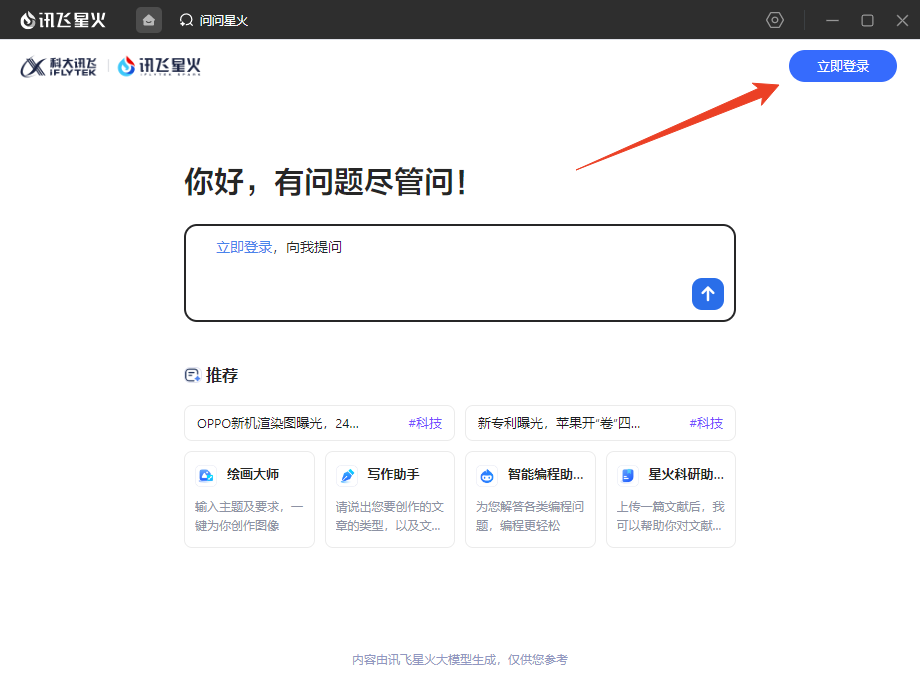Click the 智能编程助手 robot icon
Screen dimensions: 920x680
point(487,475)
